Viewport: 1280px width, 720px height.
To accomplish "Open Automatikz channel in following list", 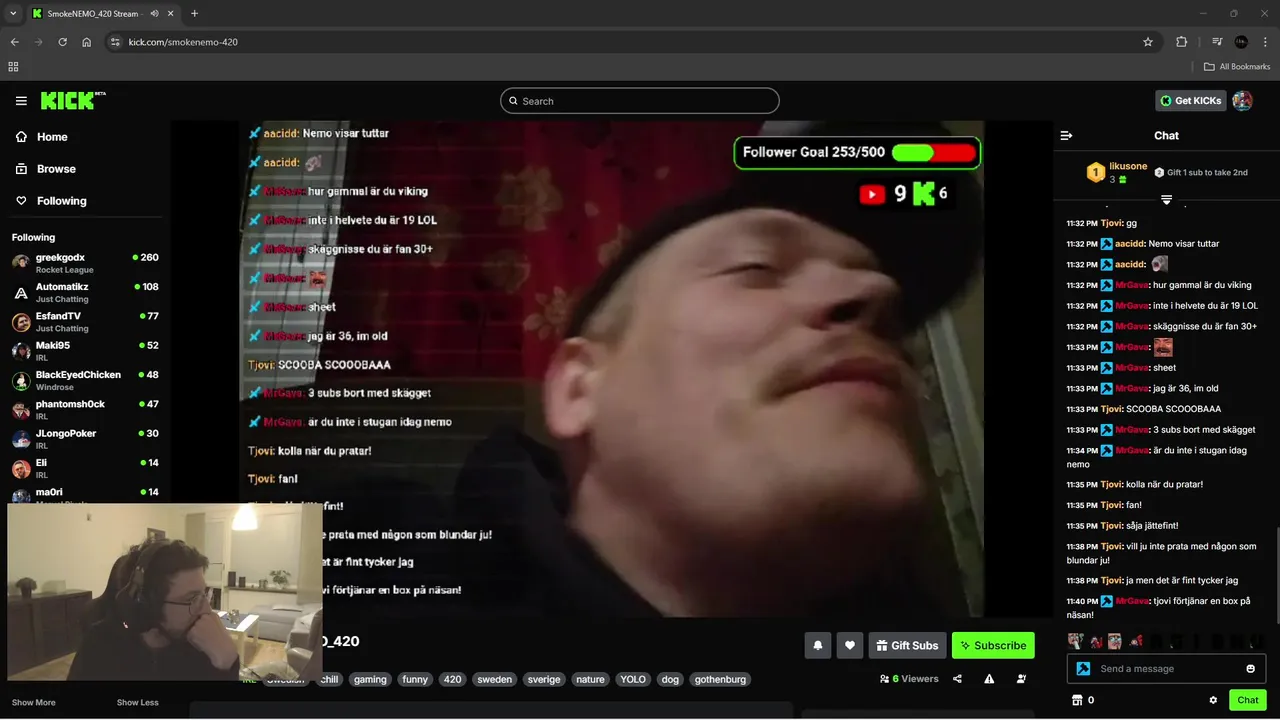I will (x=85, y=292).
